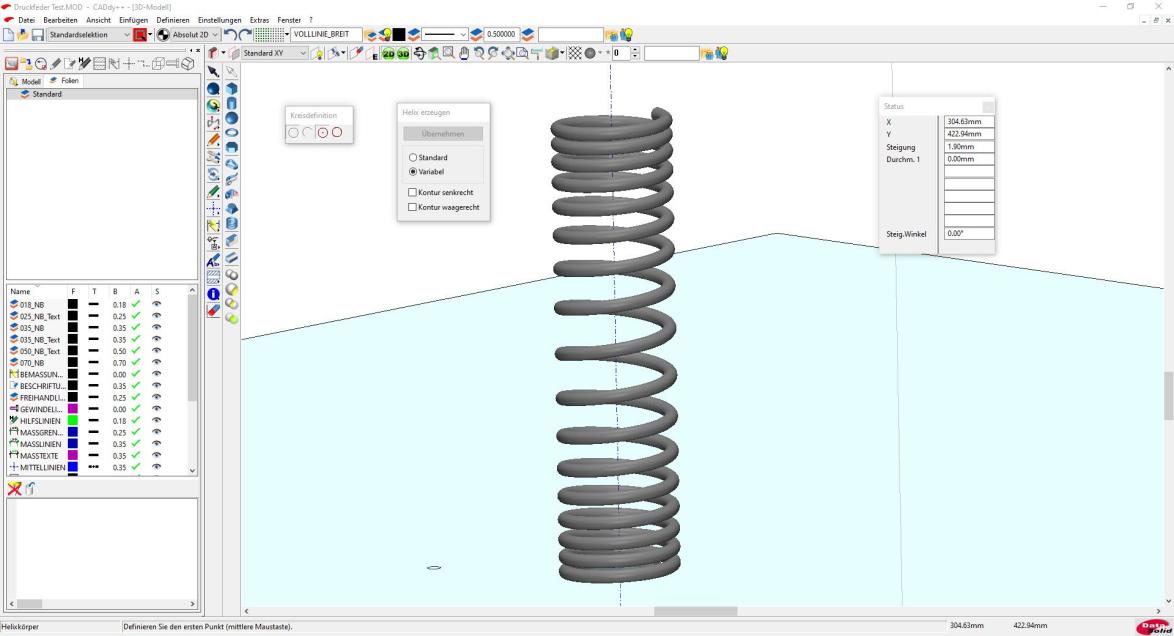This screenshot has height=636, width=1174.
Task: Click the green HILFSLINIEN color swatch
Action: 73,420
